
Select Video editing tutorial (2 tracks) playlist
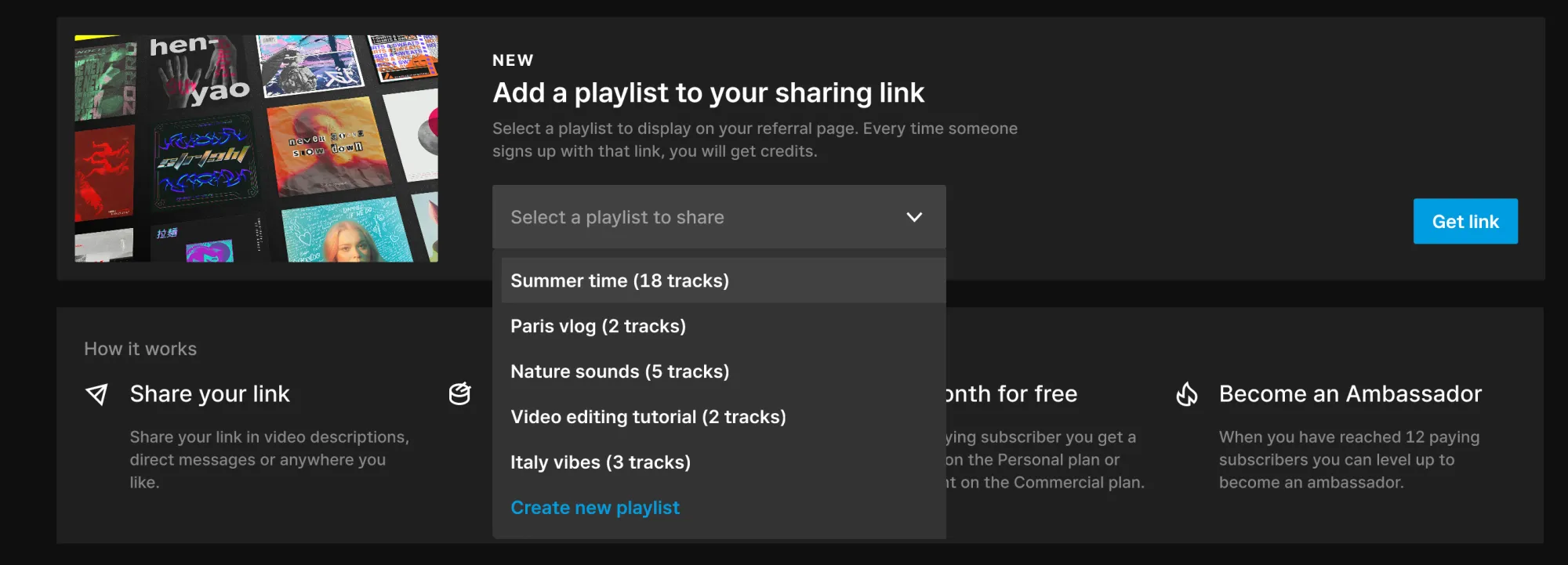(648, 417)
